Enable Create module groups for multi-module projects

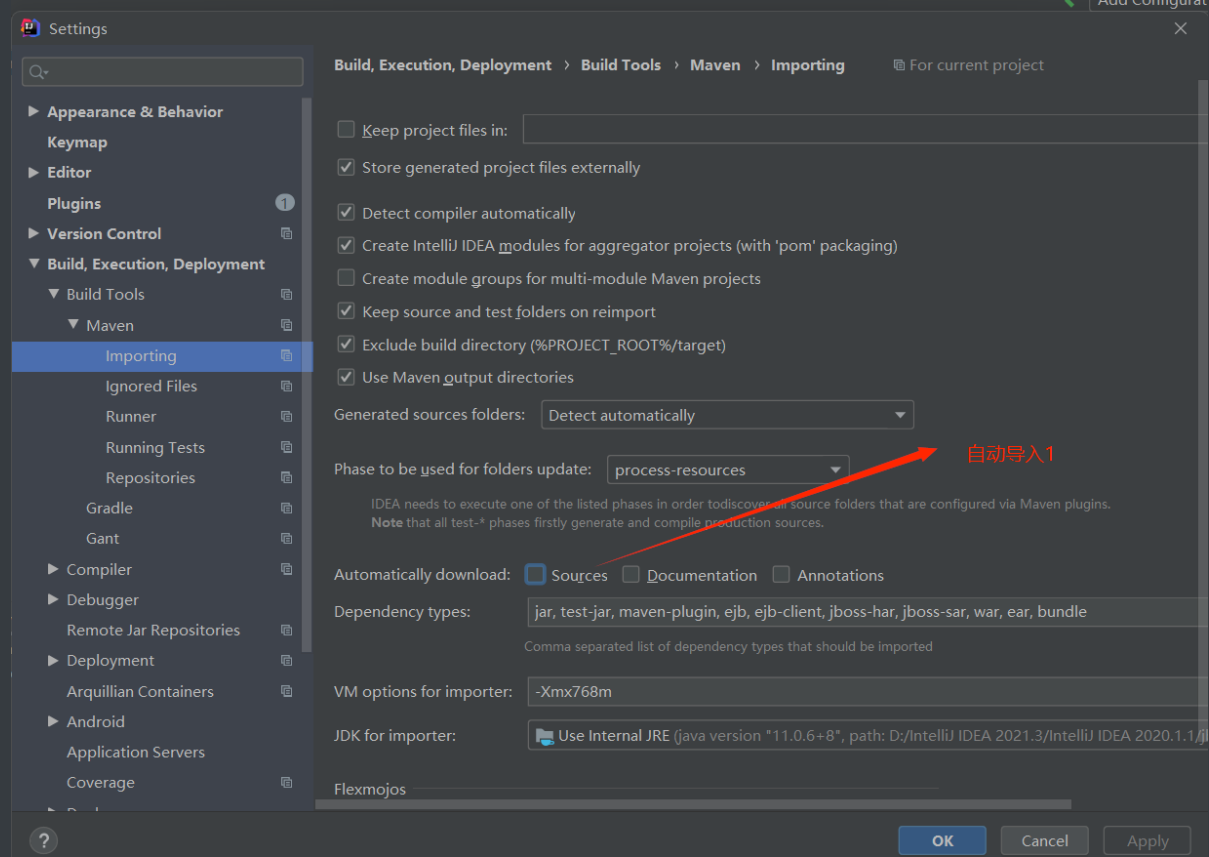(x=346, y=278)
